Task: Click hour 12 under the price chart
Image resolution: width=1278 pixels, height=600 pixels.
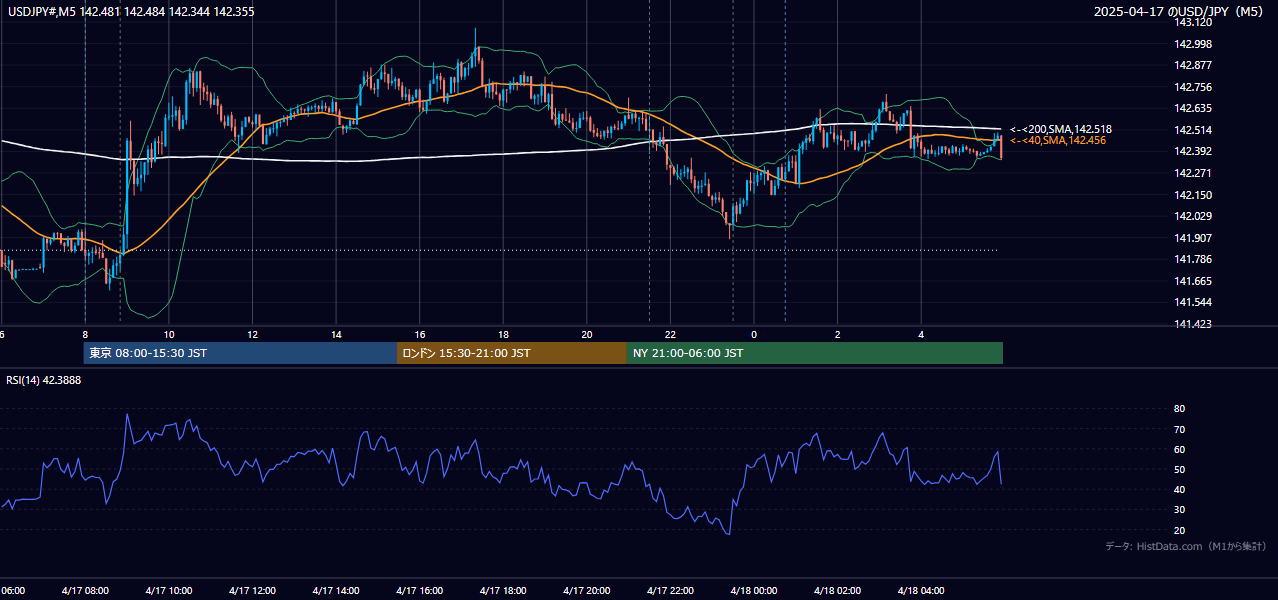Action: click(x=252, y=334)
